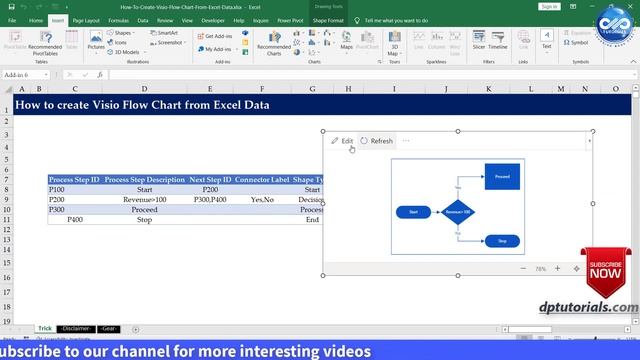Image resolution: width=640 pixels, height=360 pixels.
Task: Open the Icons gallery
Action: point(117,42)
